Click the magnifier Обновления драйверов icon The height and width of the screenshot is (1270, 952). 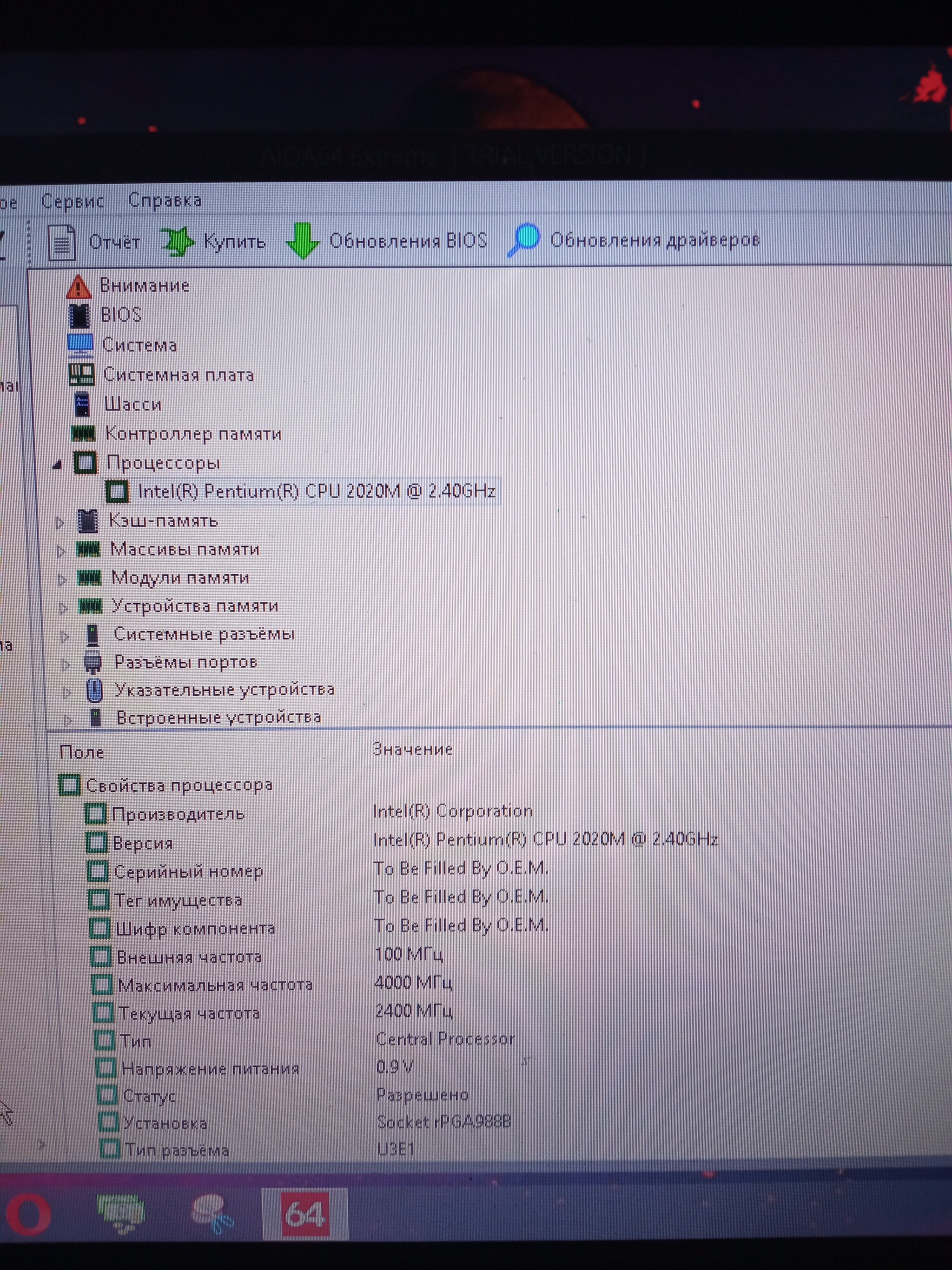tap(524, 239)
